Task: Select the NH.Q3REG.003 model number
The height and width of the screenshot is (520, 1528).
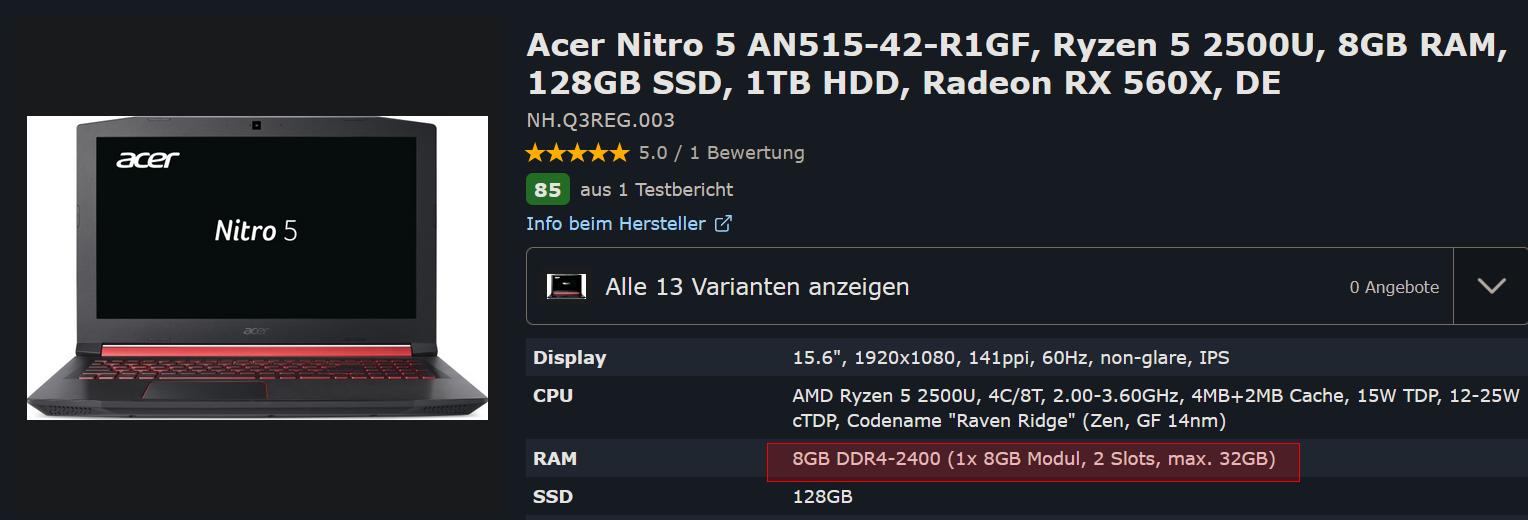Action: point(600,121)
